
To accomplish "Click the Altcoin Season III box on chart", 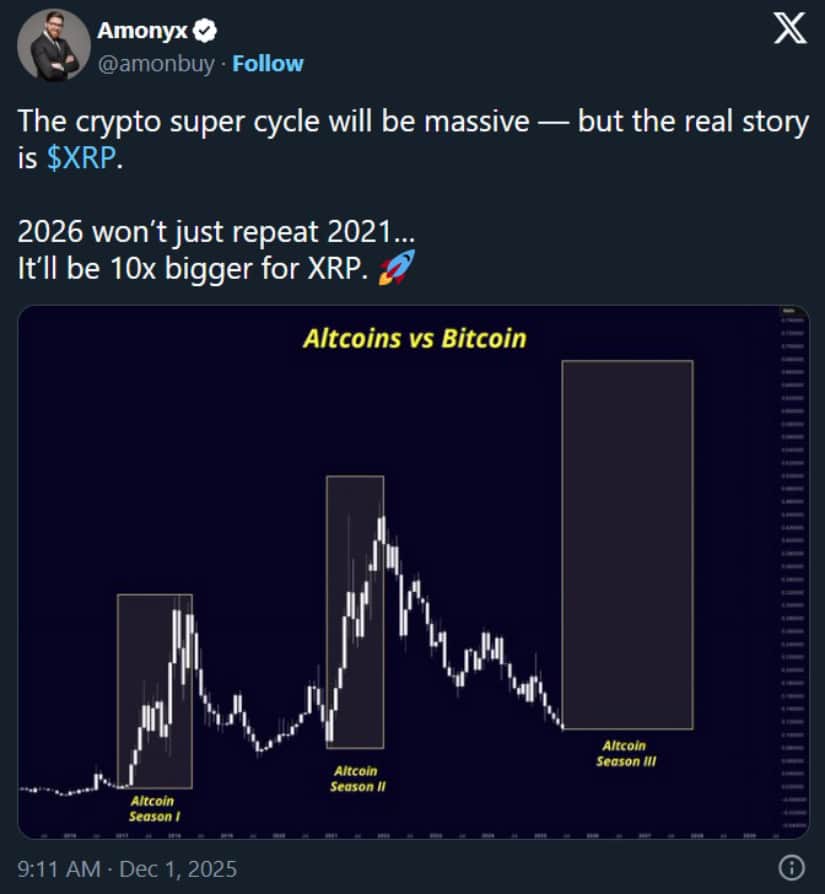I will click(627, 545).
